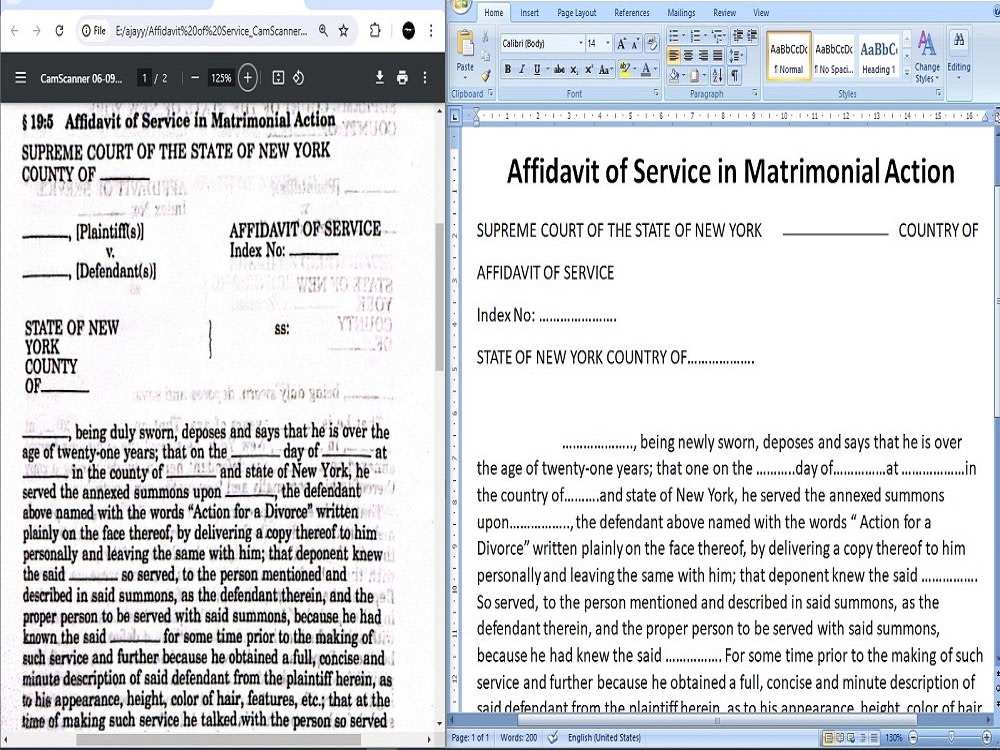Click the text highlight color button
The image size is (1000, 750).
pos(625,70)
